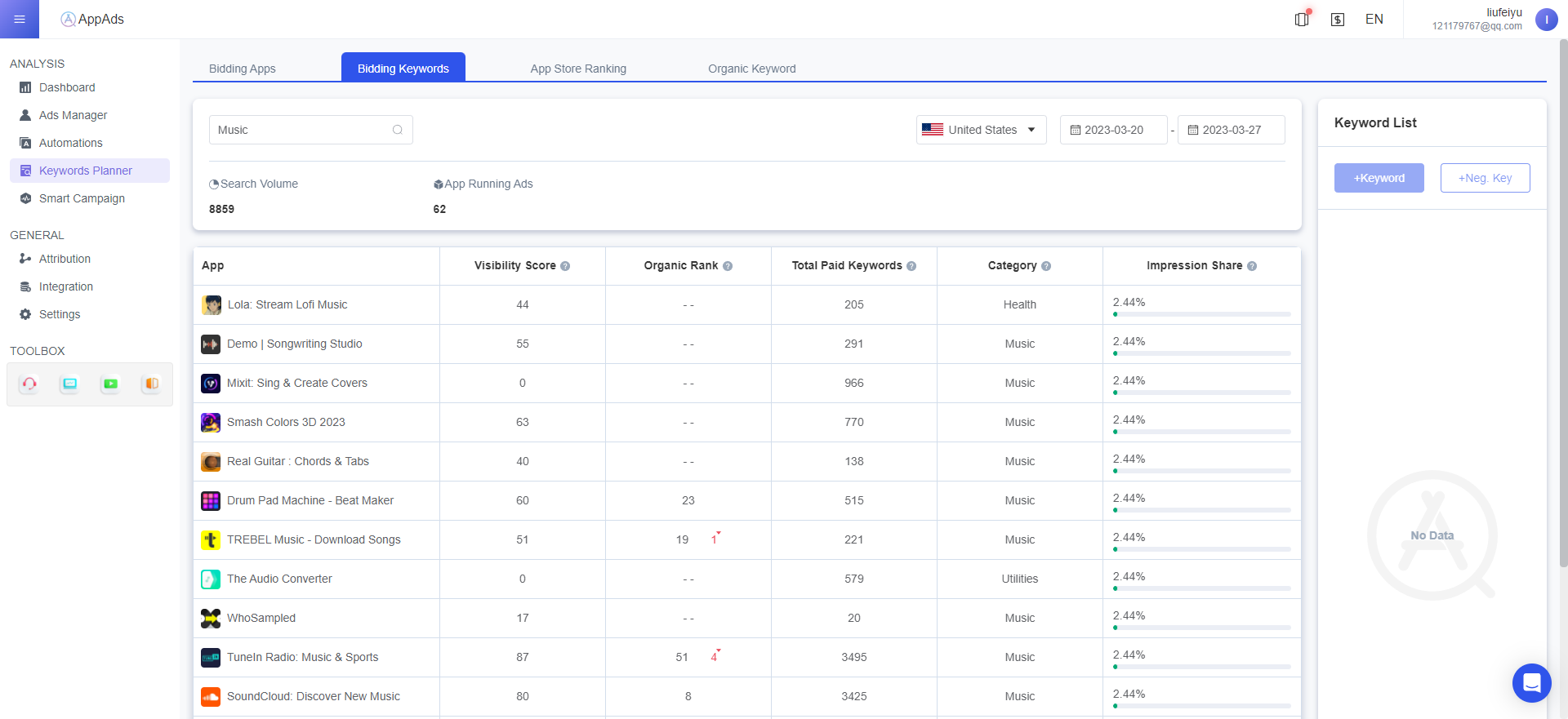1568x719 pixels.
Task: Switch to the Bidding Apps tab
Action: click(243, 69)
